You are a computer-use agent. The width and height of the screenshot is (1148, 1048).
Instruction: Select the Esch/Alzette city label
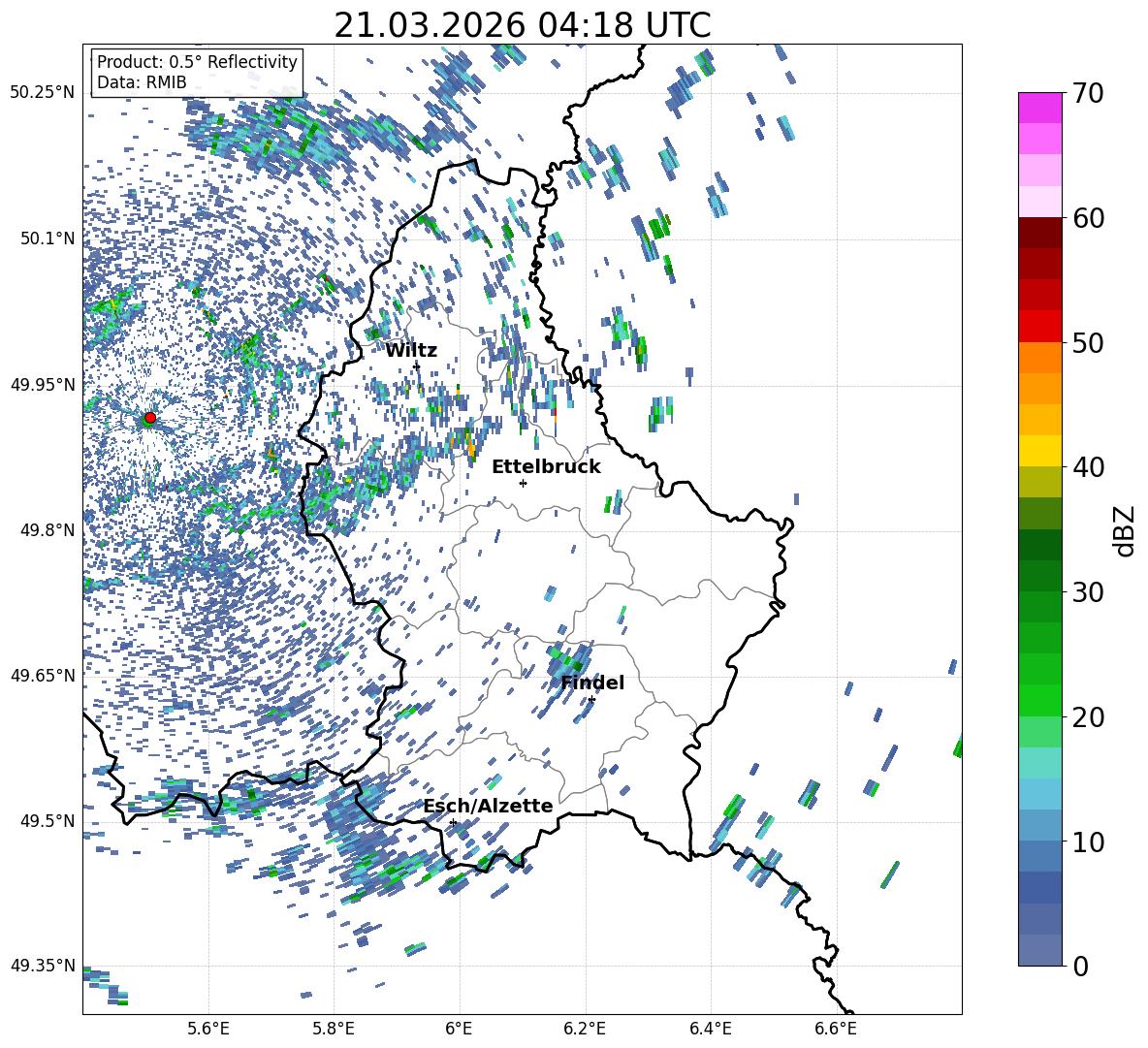[x=488, y=806]
